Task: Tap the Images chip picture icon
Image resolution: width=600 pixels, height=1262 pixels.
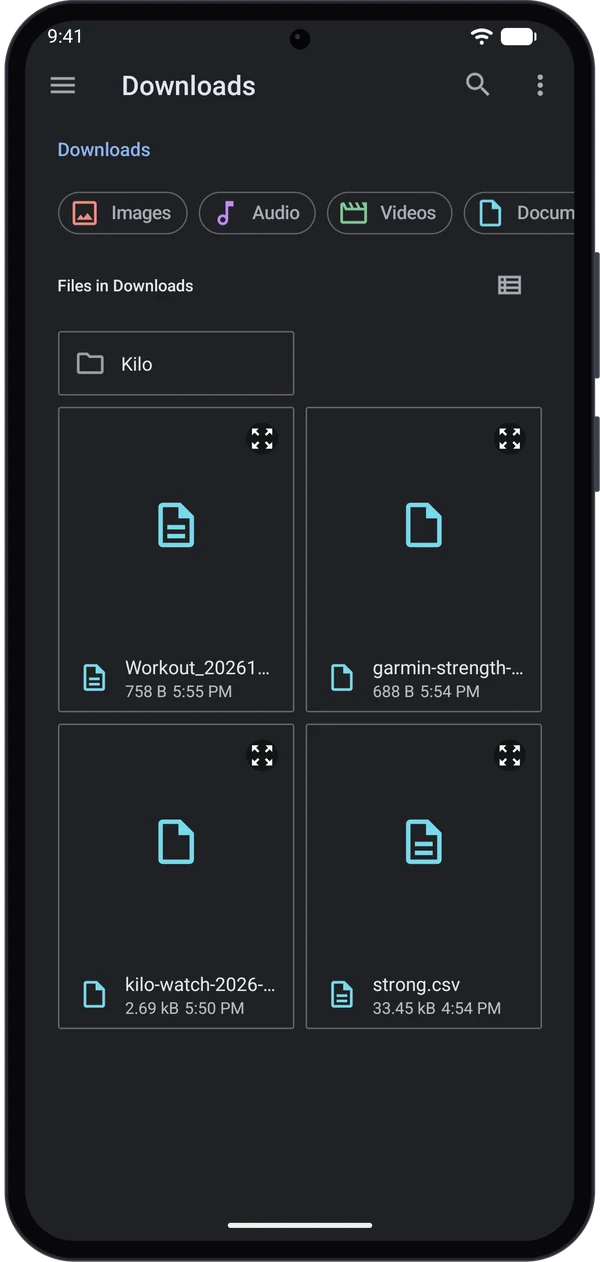Action: (x=85, y=213)
